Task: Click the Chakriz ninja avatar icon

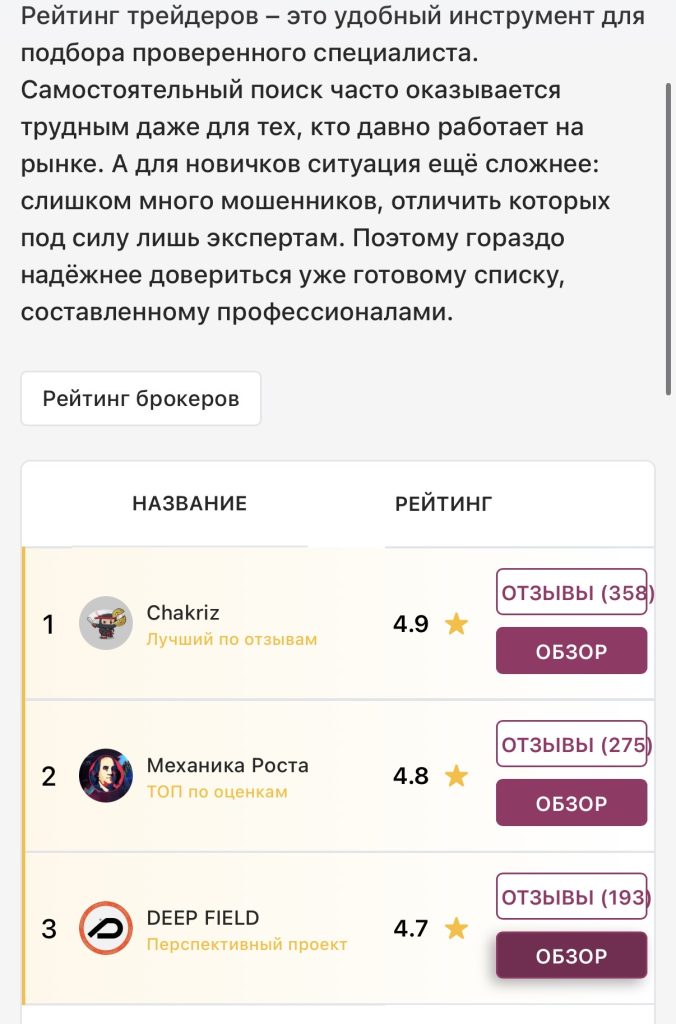Action: click(x=106, y=623)
